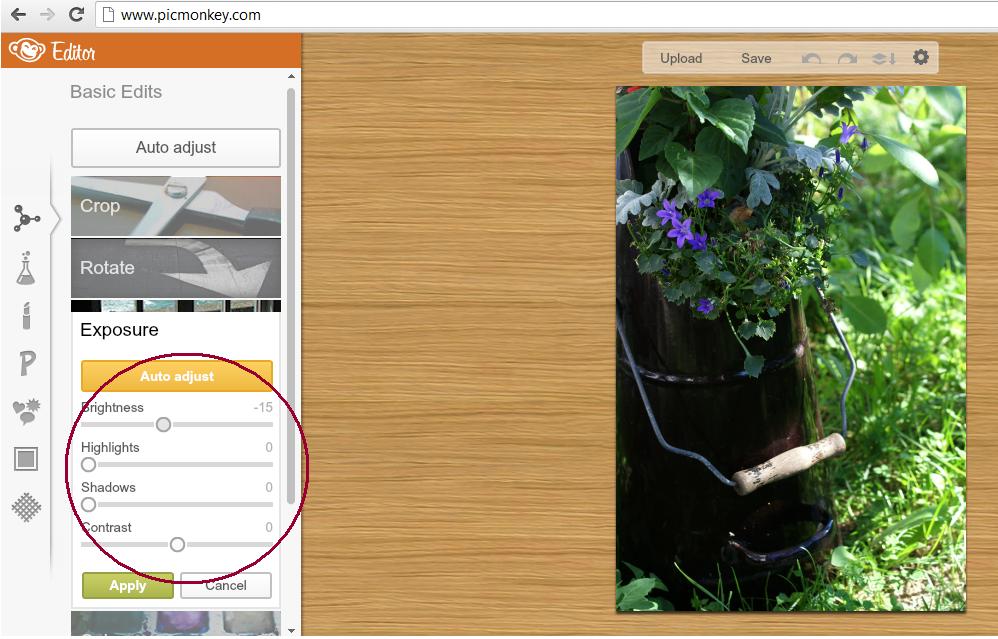998x639 pixels.
Task: Click the www.picmonkey.com address bar
Action: (546, 15)
